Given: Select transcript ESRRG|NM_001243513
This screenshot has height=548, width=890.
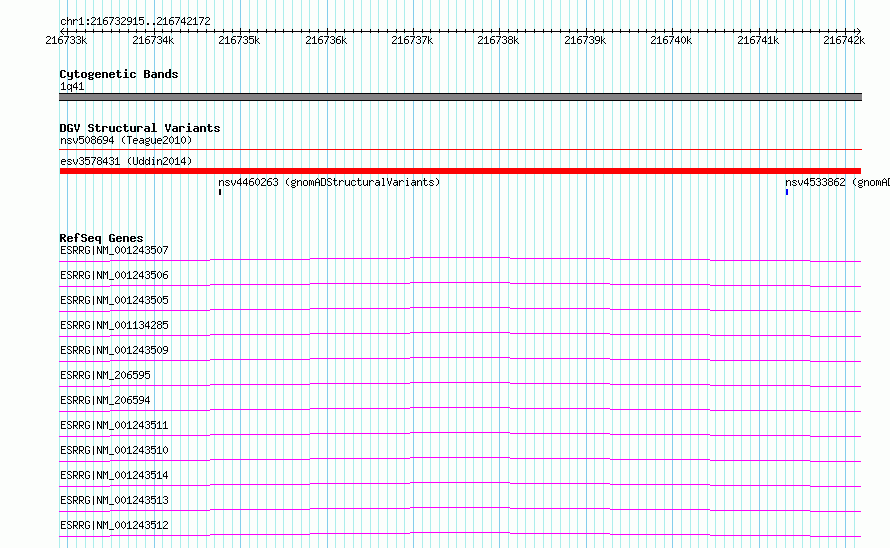Looking at the screenshot, I should click(x=114, y=500).
